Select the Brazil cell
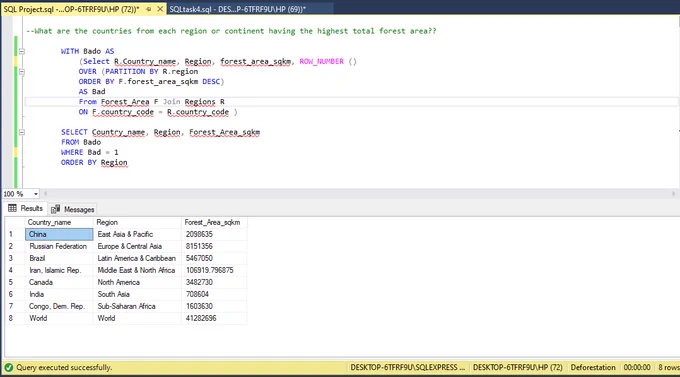This screenshot has width=680, height=377. pyautogui.click(x=59, y=258)
